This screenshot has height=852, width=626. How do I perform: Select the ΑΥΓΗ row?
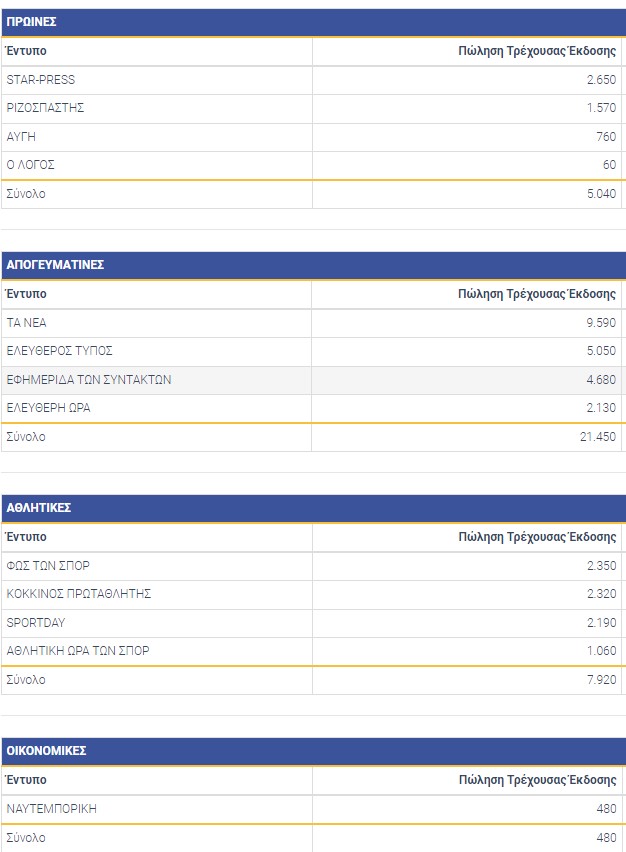(x=21, y=136)
